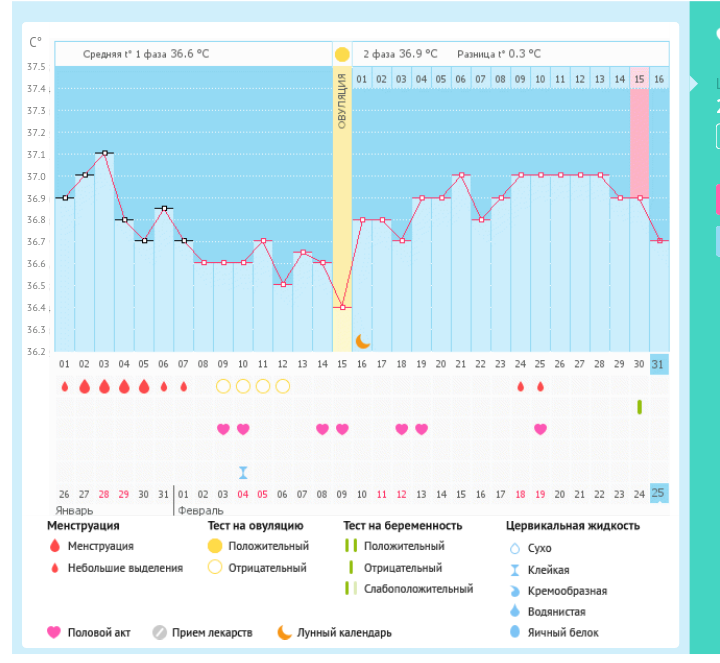Click the small spotting drop on day 24
This screenshot has width=720, height=663.
520,386
